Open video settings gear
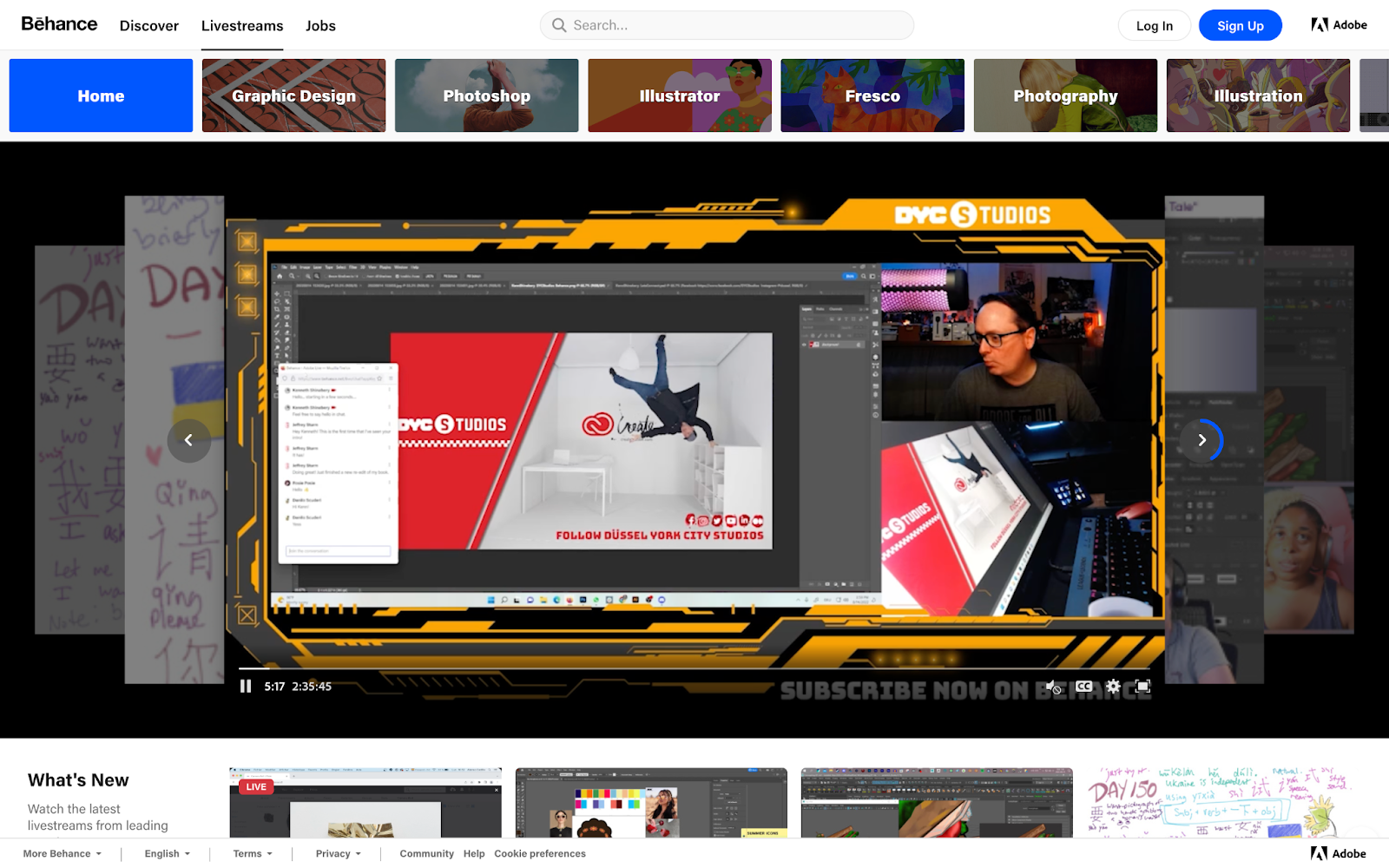Image resolution: width=1389 pixels, height=868 pixels. [x=1113, y=687]
